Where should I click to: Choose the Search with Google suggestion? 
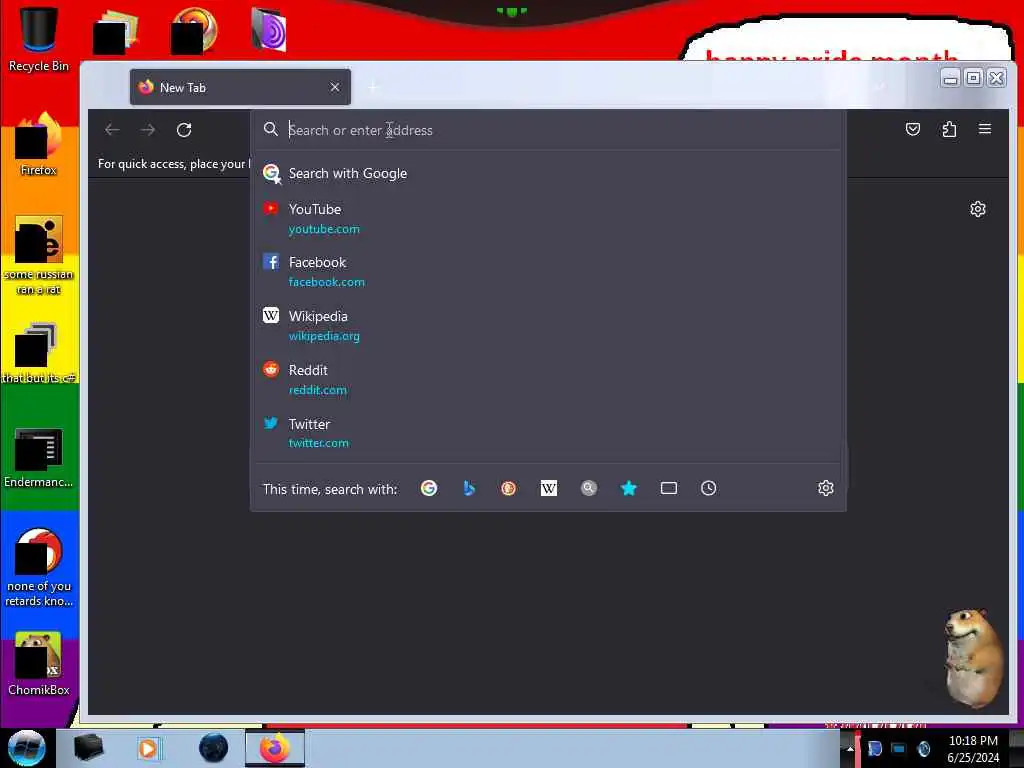tap(549, 174)
